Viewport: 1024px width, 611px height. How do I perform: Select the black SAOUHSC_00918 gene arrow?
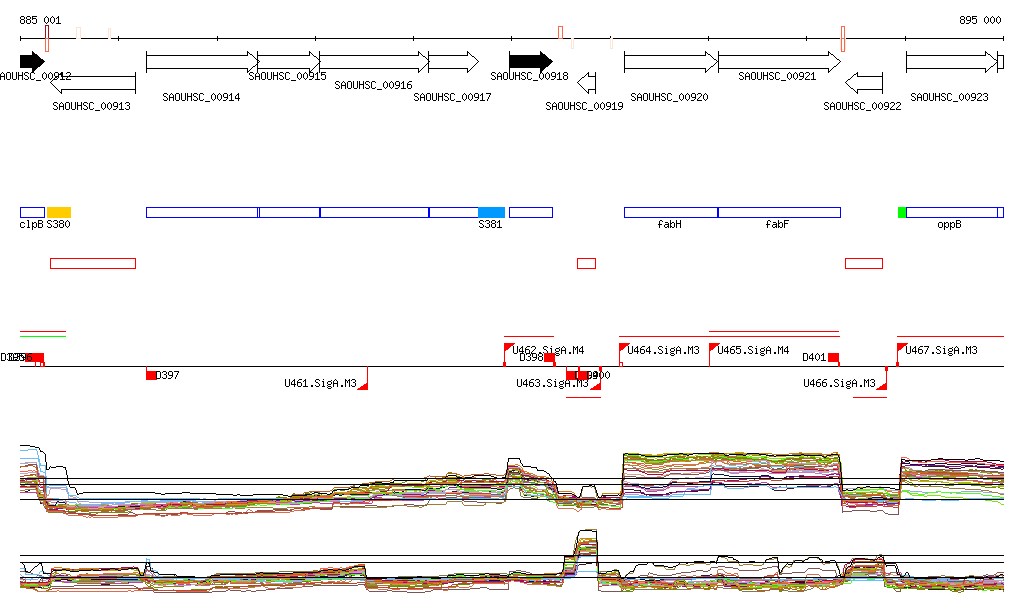coord(531,62)
